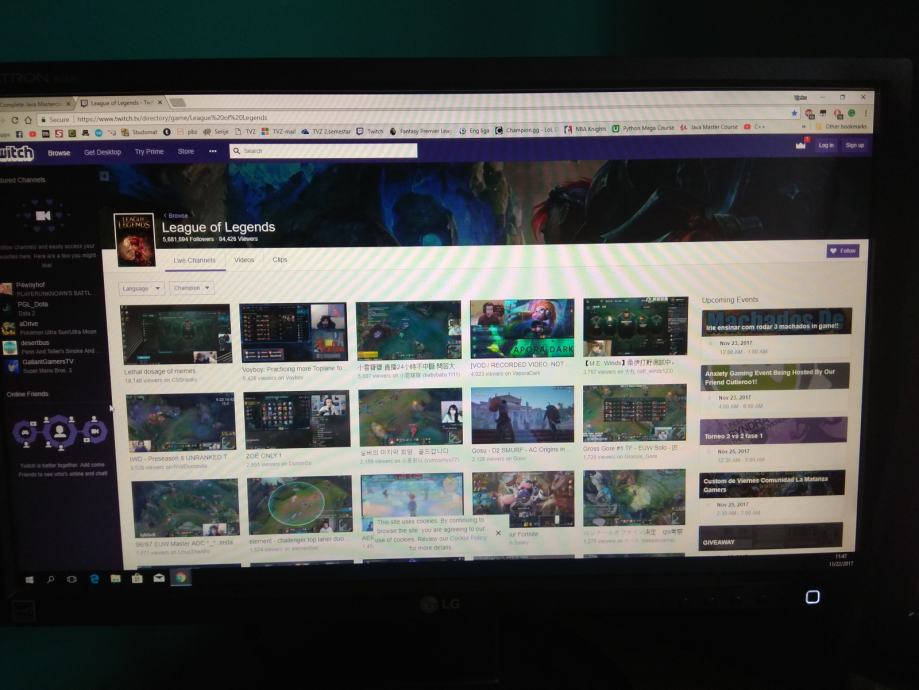Open 'IWD - Preseason 8 UNRANKED' stream thumbnail

click(181, 423)
